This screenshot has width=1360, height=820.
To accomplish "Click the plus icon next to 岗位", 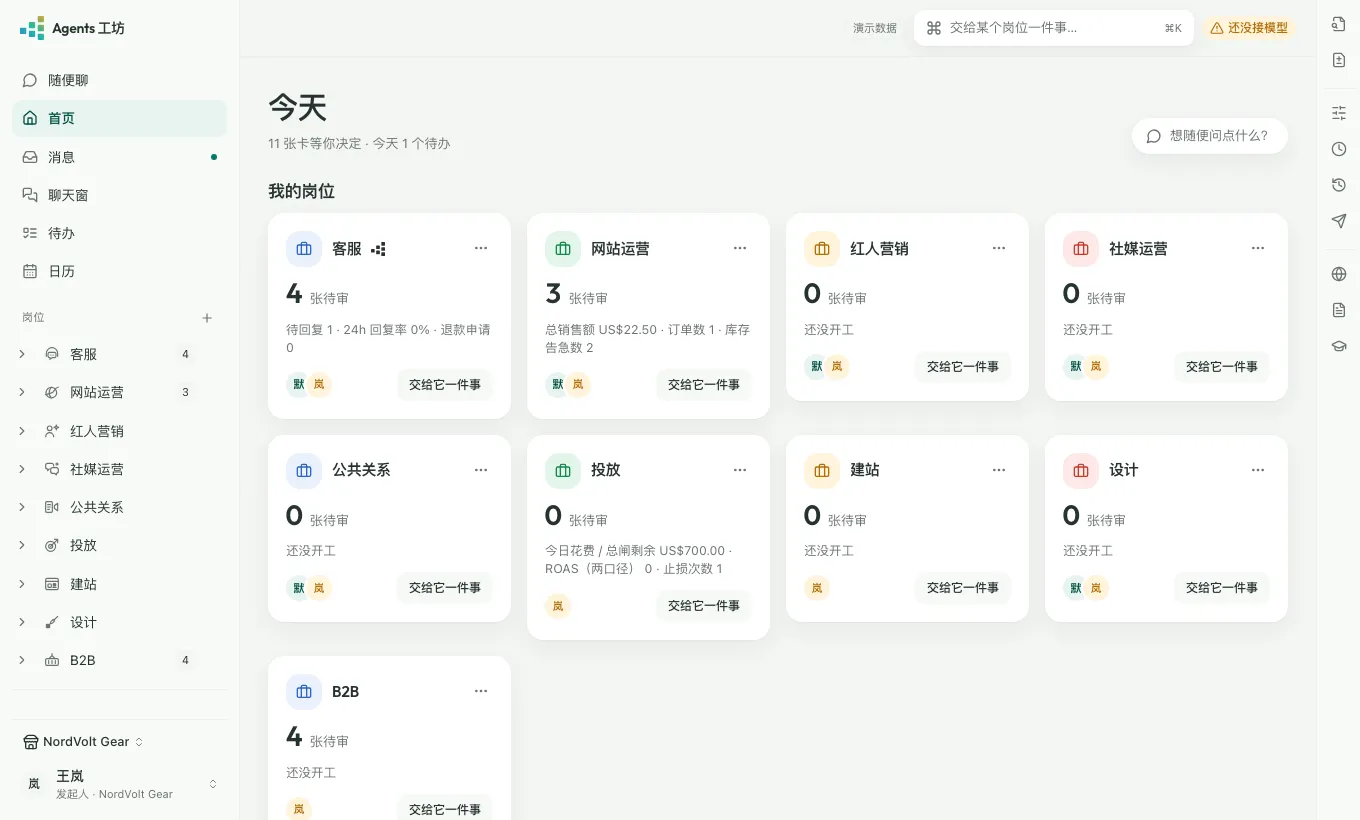I will [207, 318].
